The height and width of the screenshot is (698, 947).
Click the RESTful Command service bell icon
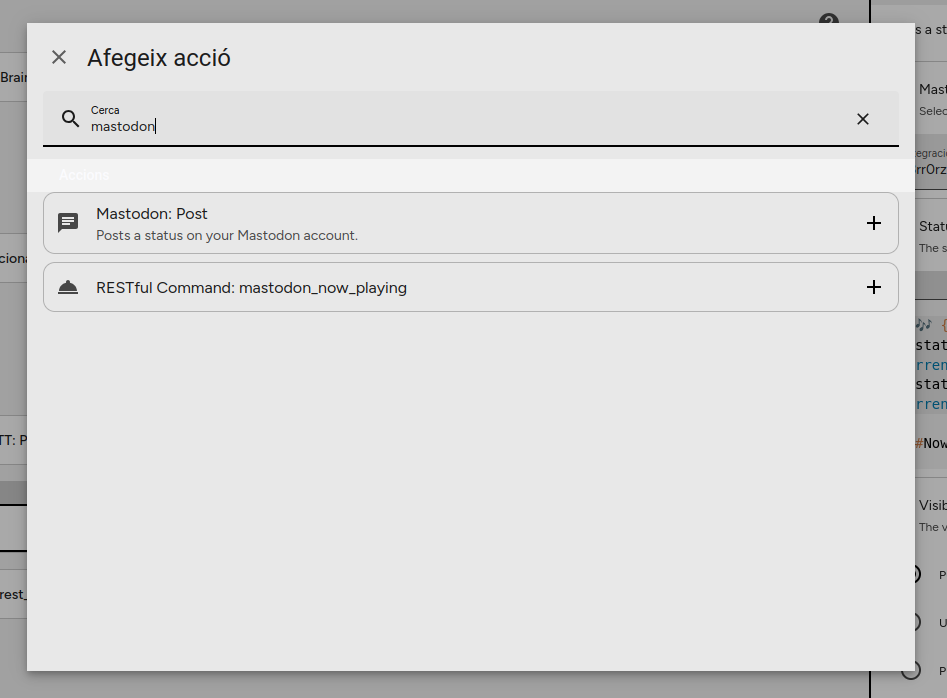[68, 288]
